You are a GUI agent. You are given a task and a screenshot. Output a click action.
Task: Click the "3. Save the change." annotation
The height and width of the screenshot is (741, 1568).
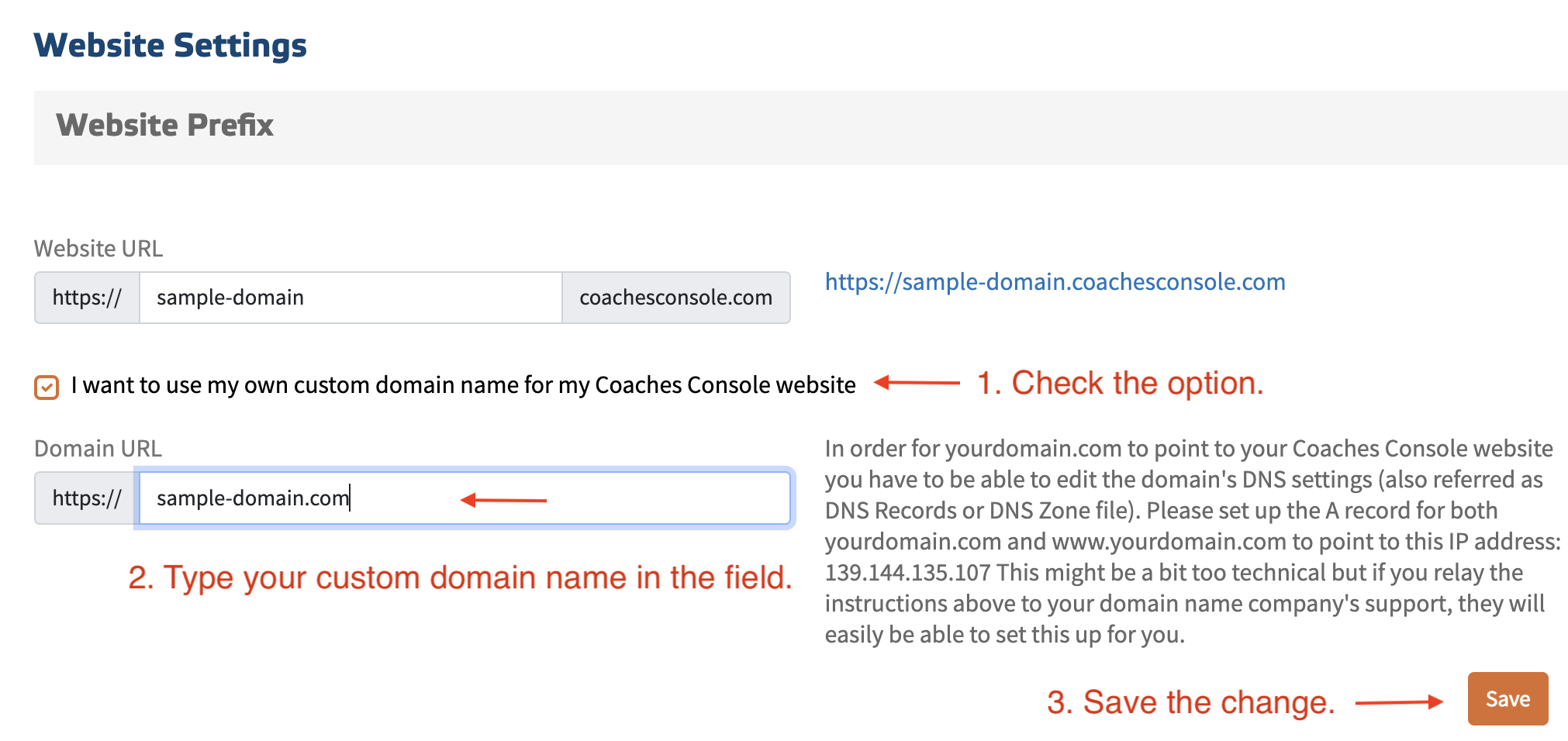click(x=1190, y=703)
